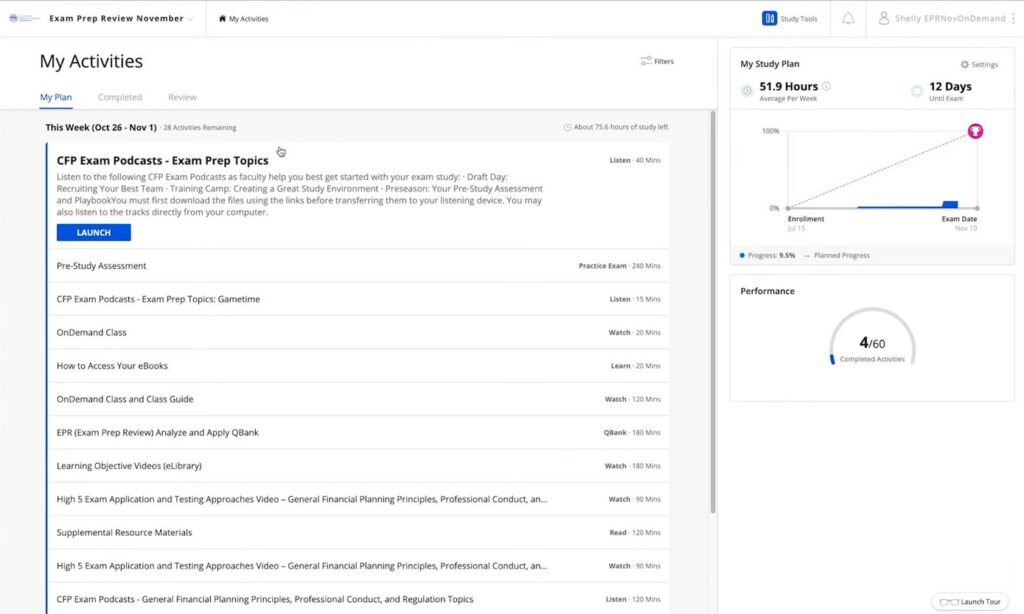Viewport: 1024px width, 614px height.
Task: Click the home icon beside My Activities
Action: coord(222,19)
